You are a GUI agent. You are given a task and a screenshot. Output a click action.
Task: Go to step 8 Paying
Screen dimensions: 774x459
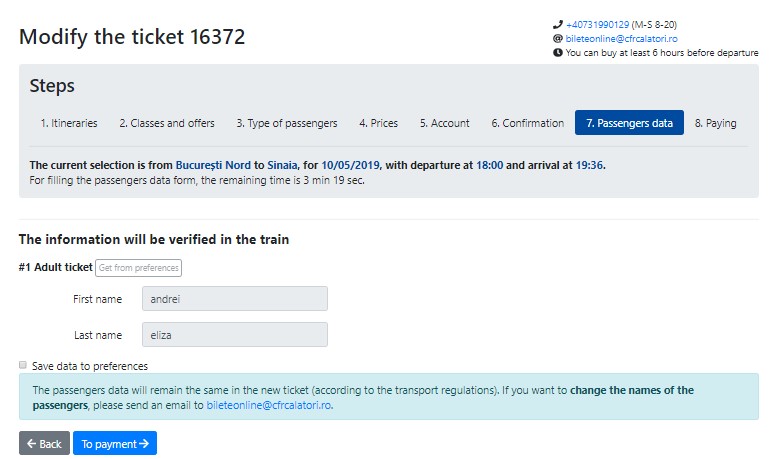coord(716,123)
